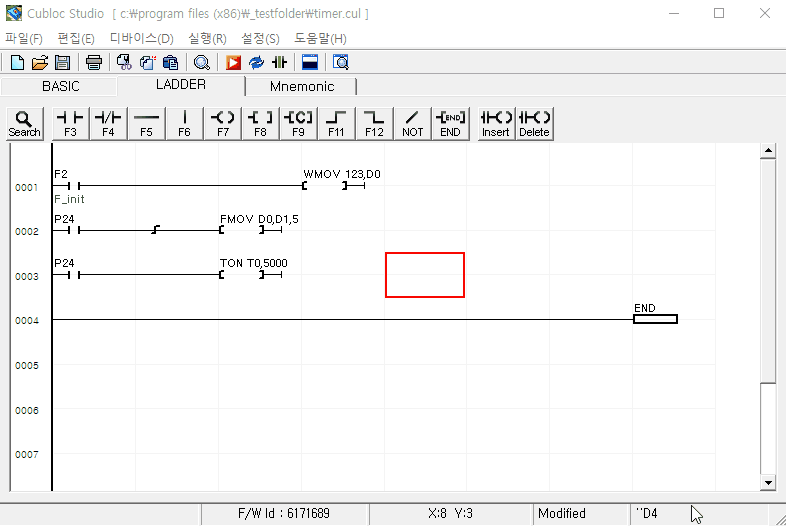Click the New file icon
This screenshot has height=526, width=786.
(16, 62)
